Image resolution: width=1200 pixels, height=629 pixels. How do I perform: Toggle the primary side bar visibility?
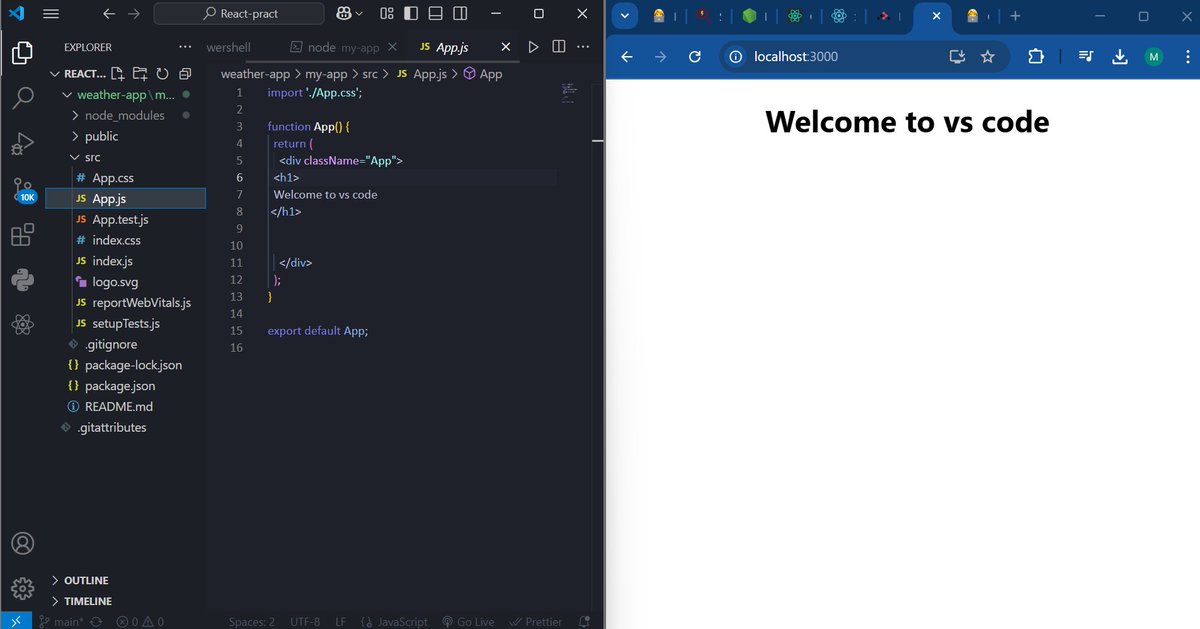(x=411, y=14)
